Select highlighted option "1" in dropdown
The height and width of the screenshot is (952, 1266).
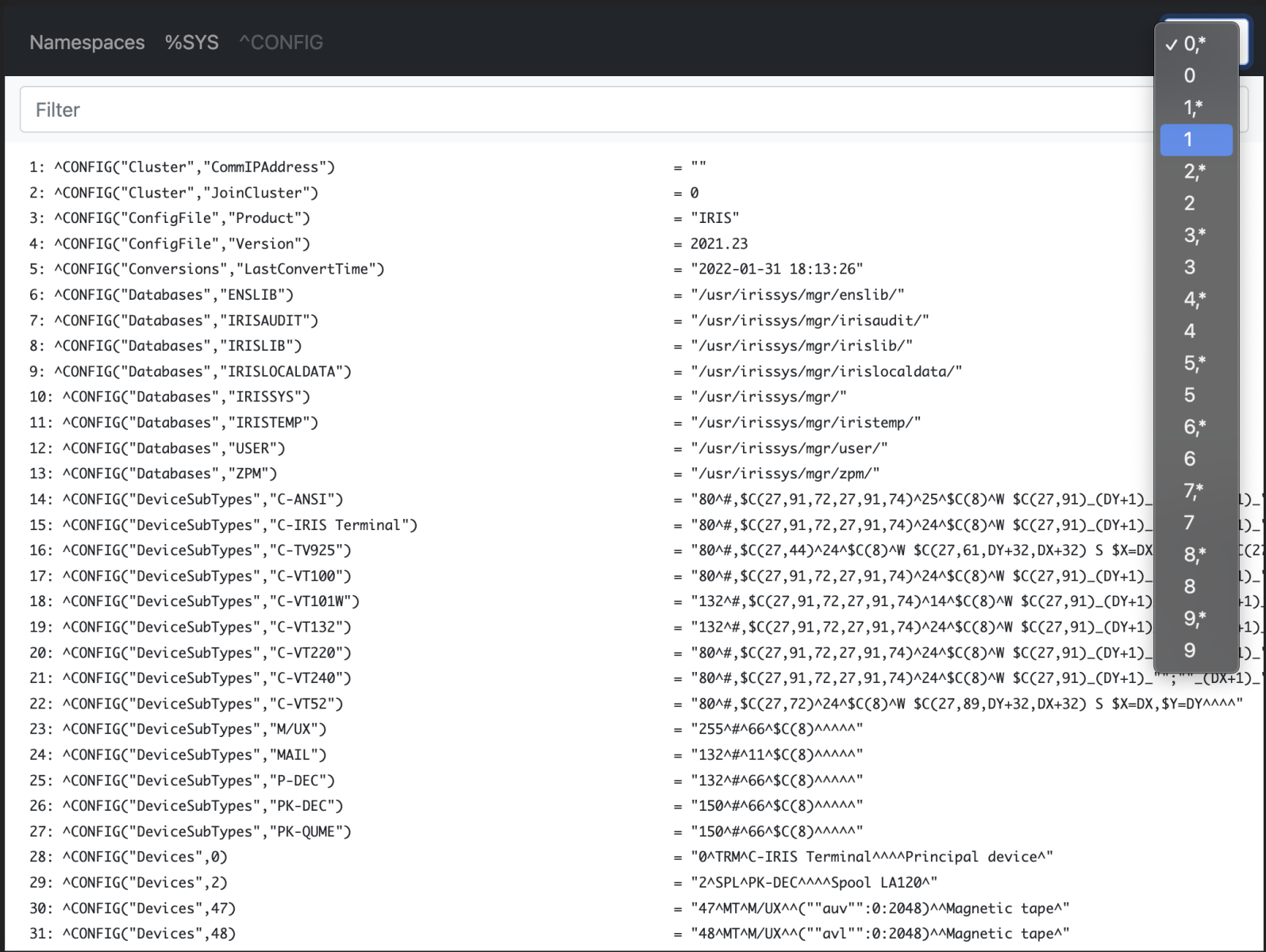click(x=1190, y=140)
